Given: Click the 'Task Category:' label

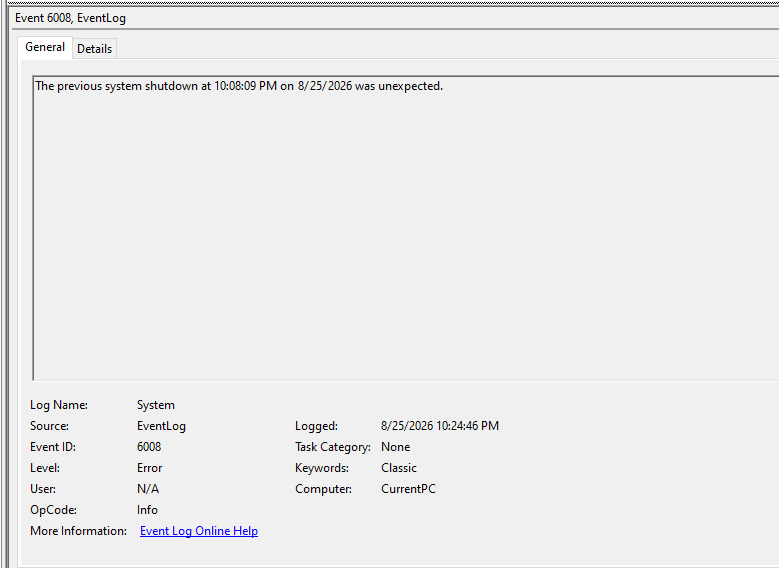Looking at the screenshot, I should pos(333,447).
